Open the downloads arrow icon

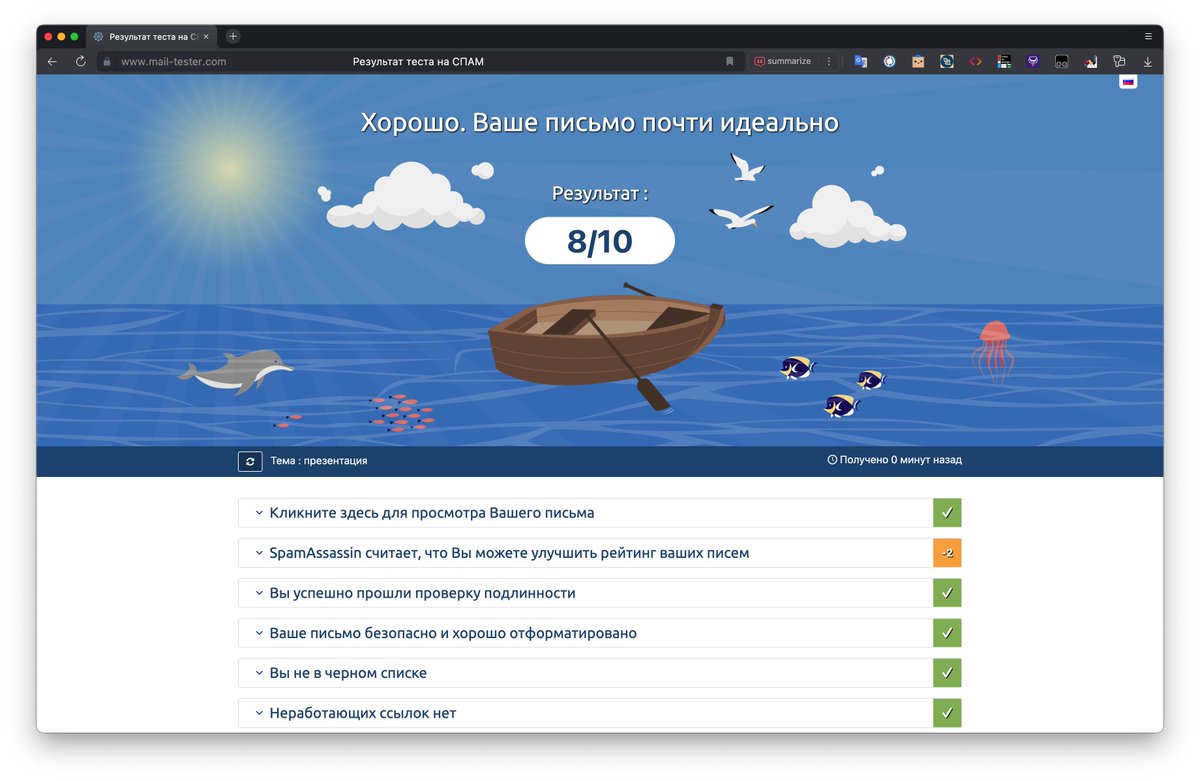point(1148,61)
